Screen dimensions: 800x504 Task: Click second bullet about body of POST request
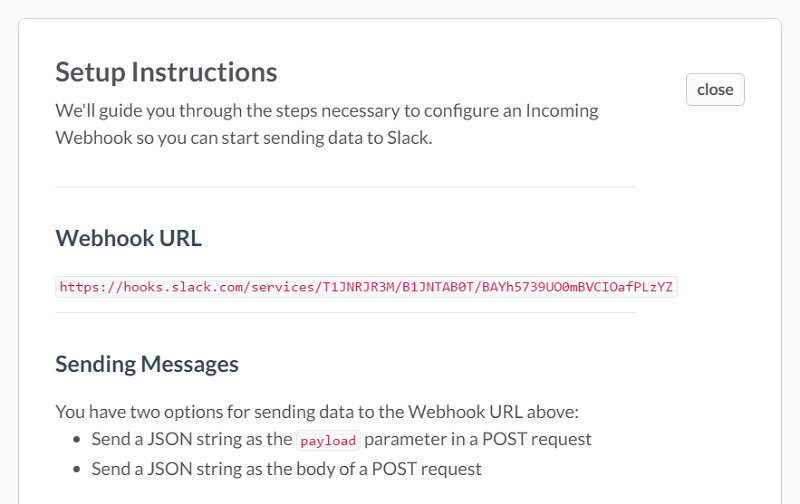[286, 469]
